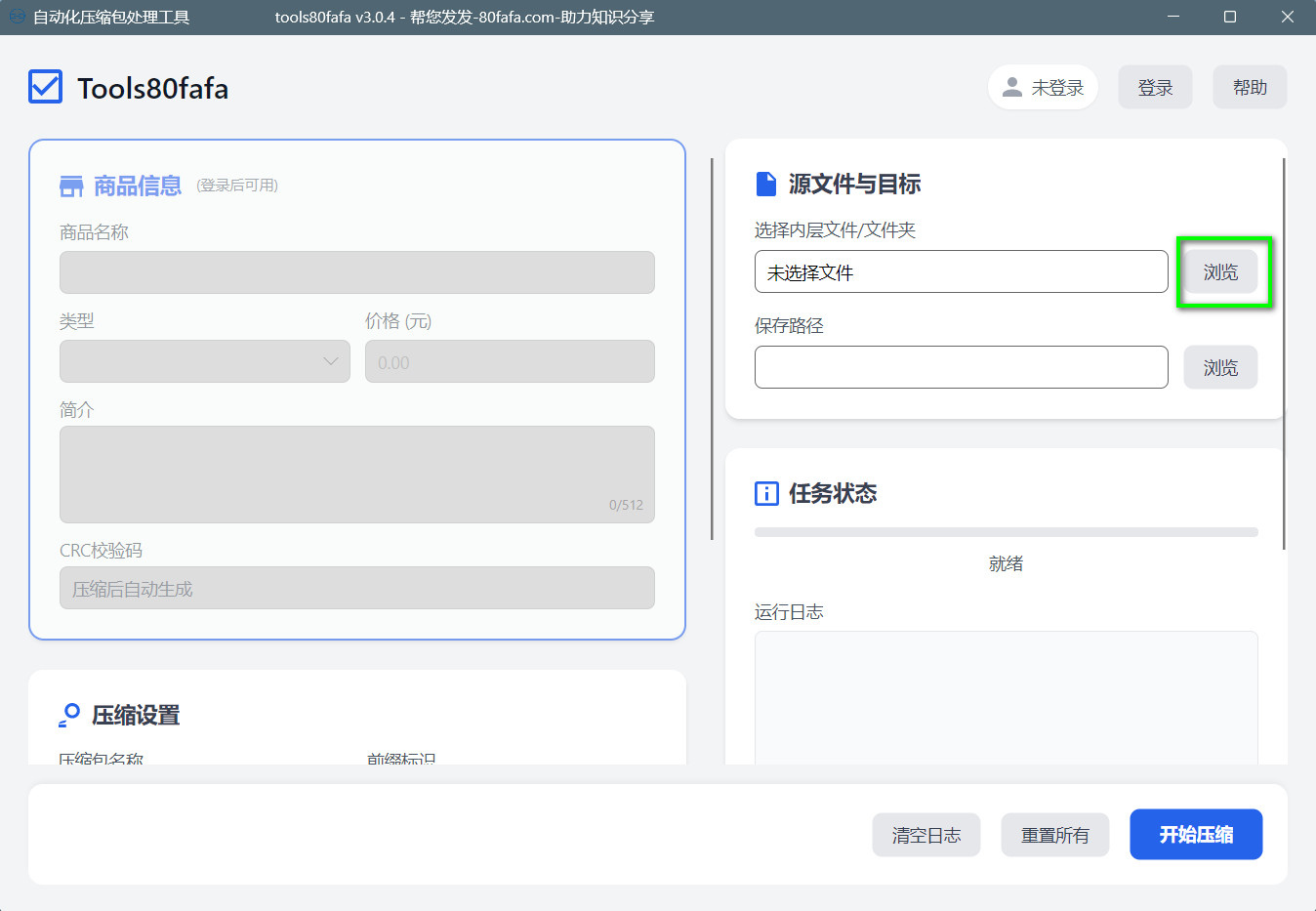Click the info icon beside 任务状态
This screenshot has width=1316, height=911.
click(x=766, y=493)
